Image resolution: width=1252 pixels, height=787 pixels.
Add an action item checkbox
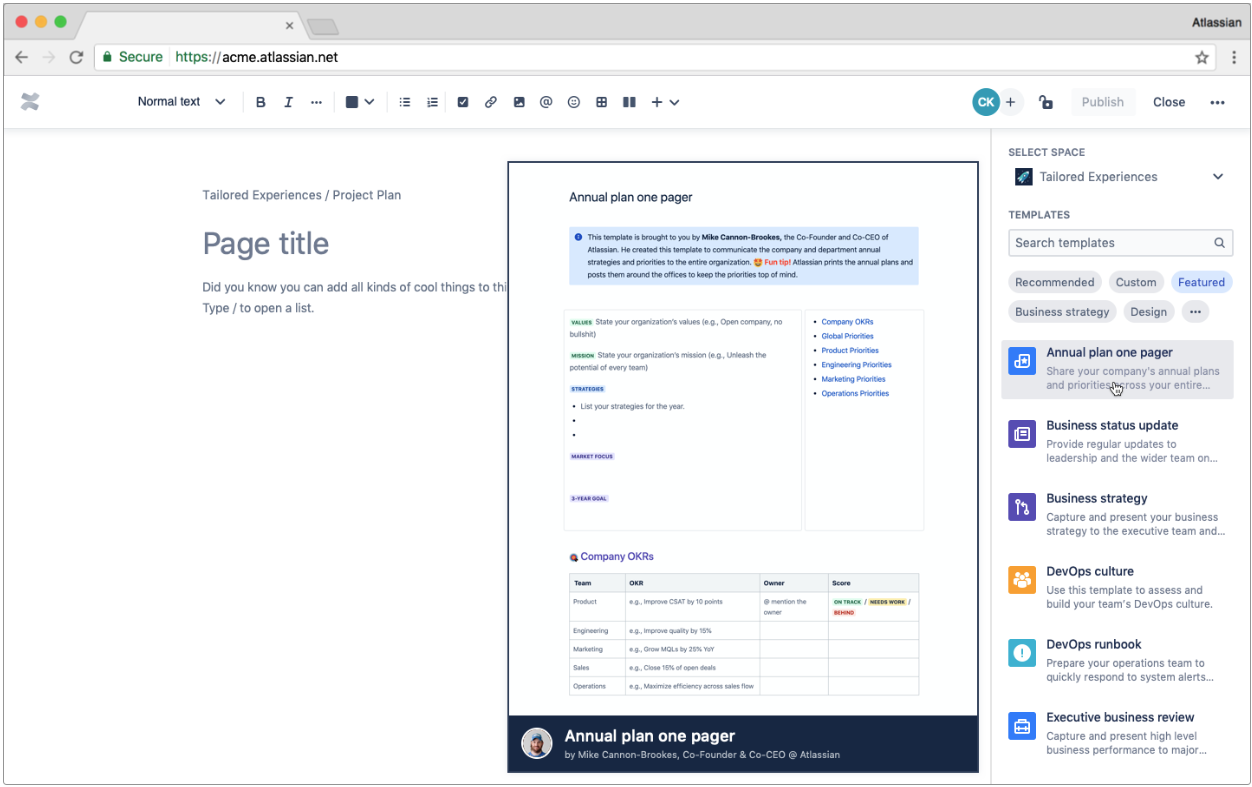click(x=463, y=102)
